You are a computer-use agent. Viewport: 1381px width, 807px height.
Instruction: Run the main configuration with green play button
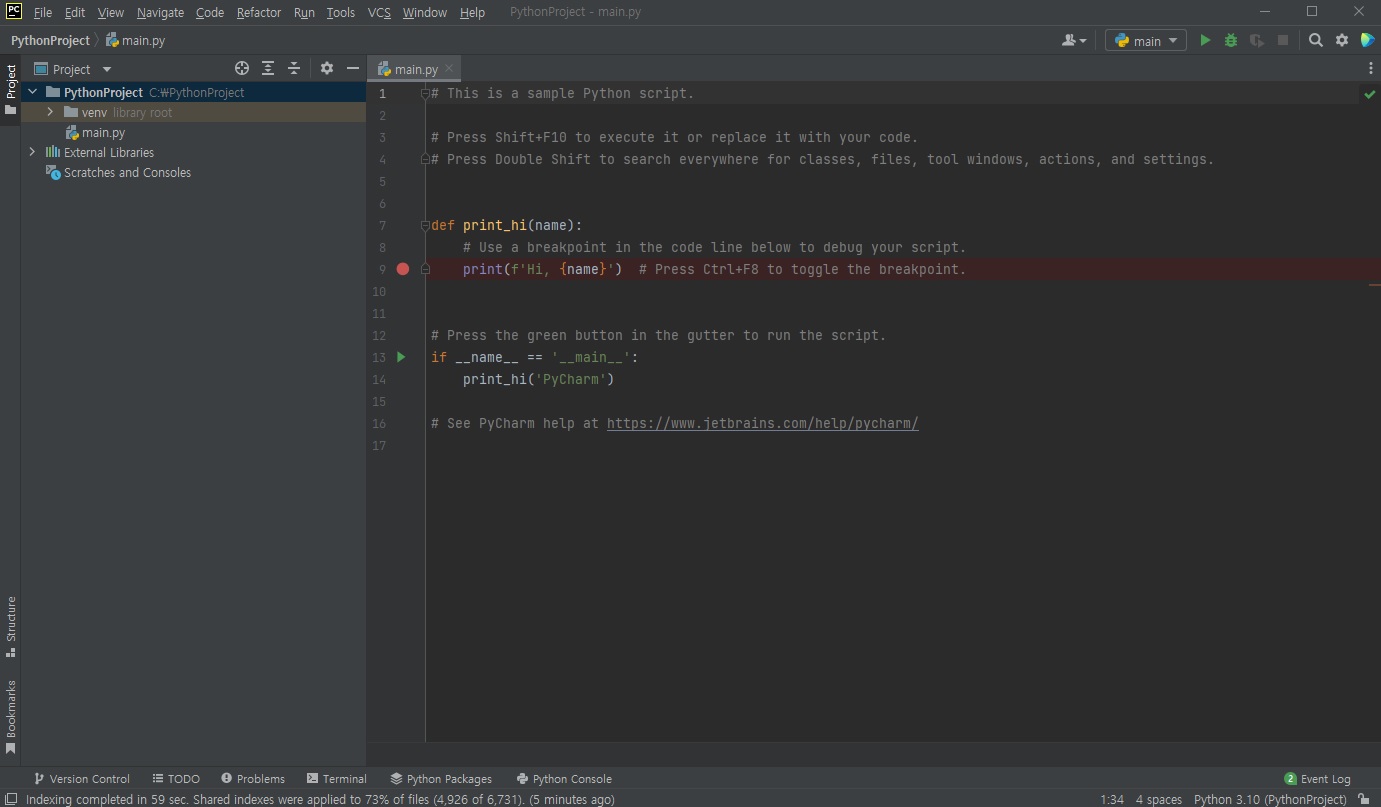(1205, 41)
